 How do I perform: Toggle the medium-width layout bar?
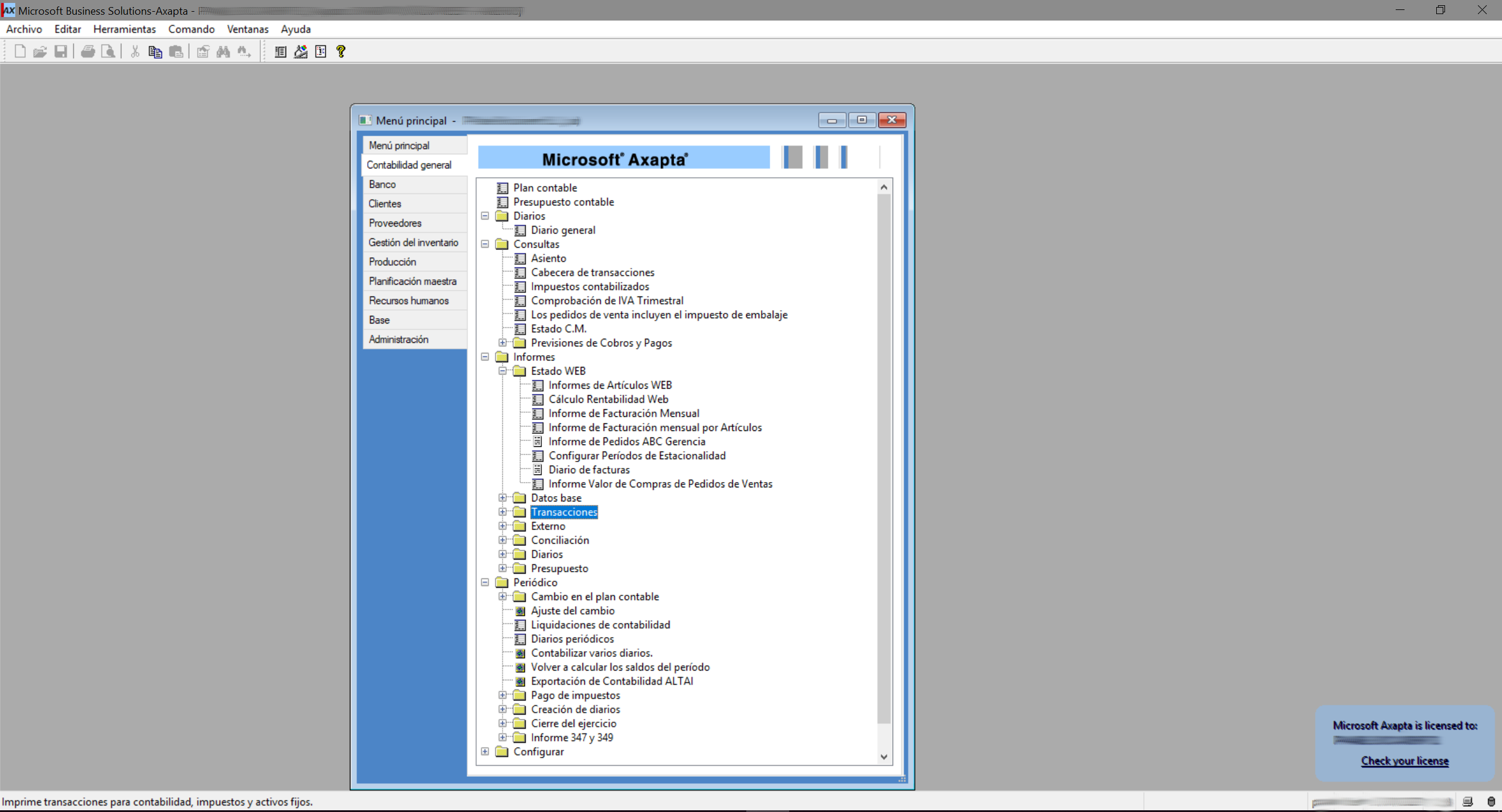[821, 157]
